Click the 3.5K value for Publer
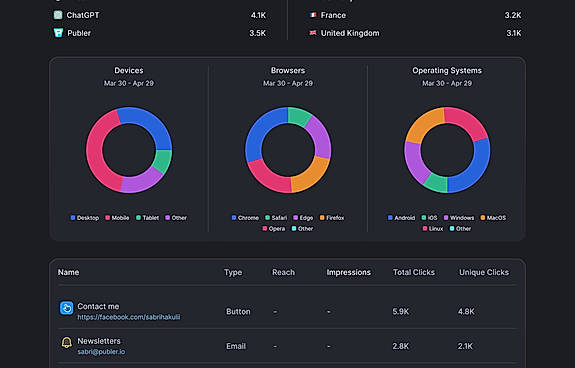 point(258,33)
